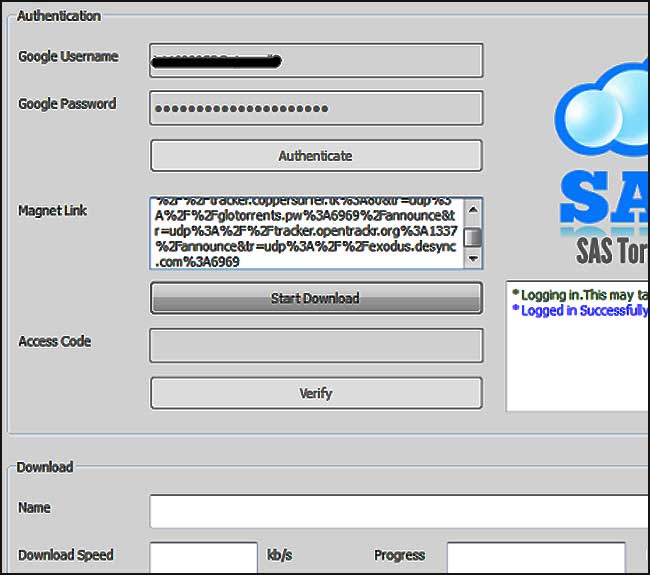This screenshot has height=575, width=650.
Task: Click the Authenticate button
Action: 316,156
